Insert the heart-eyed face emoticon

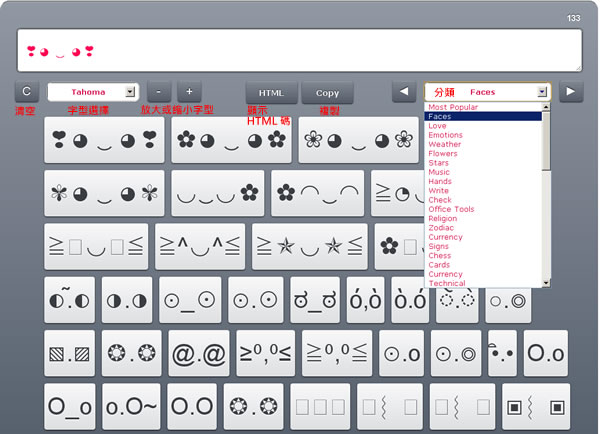(104, 139)
